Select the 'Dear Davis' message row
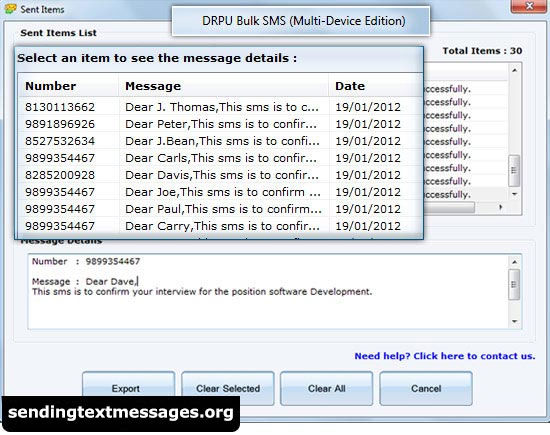Screen dimensions: 550x435 tap(220, 175)
